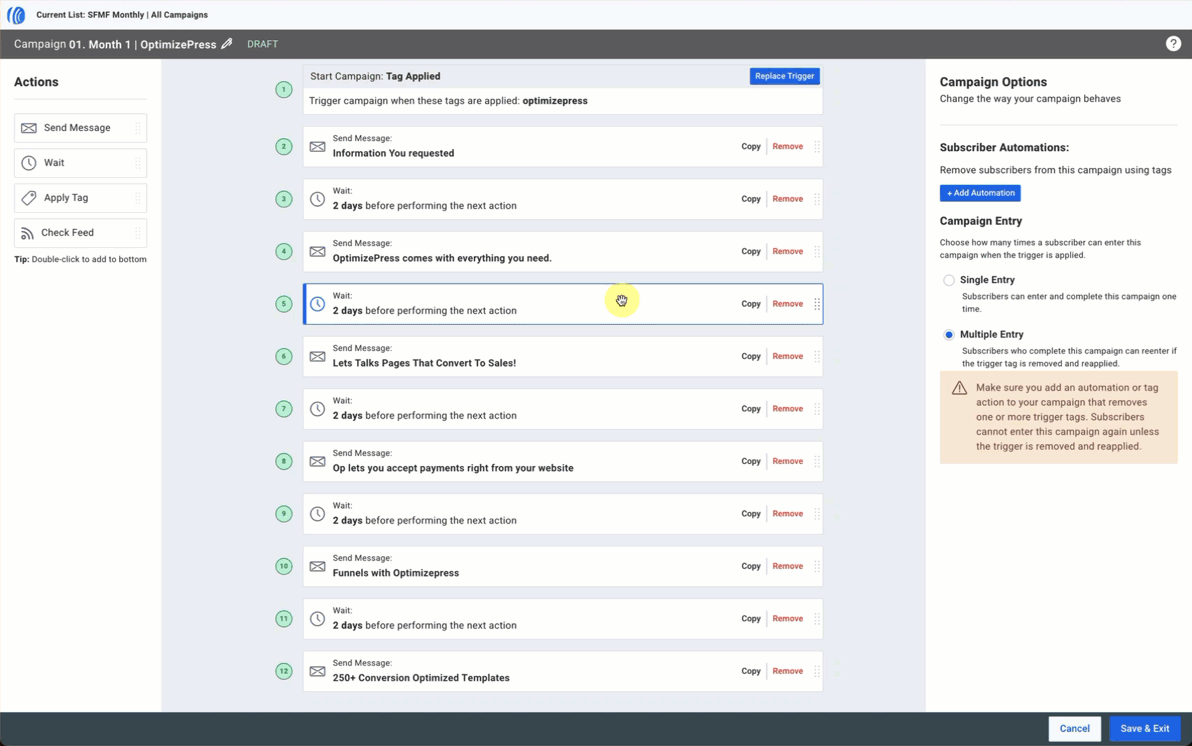Click the campaign name 01. Month 1 | OptimizePress
Image resolution: width=1192 pixels, height=746 pixels.
(143, 44)
